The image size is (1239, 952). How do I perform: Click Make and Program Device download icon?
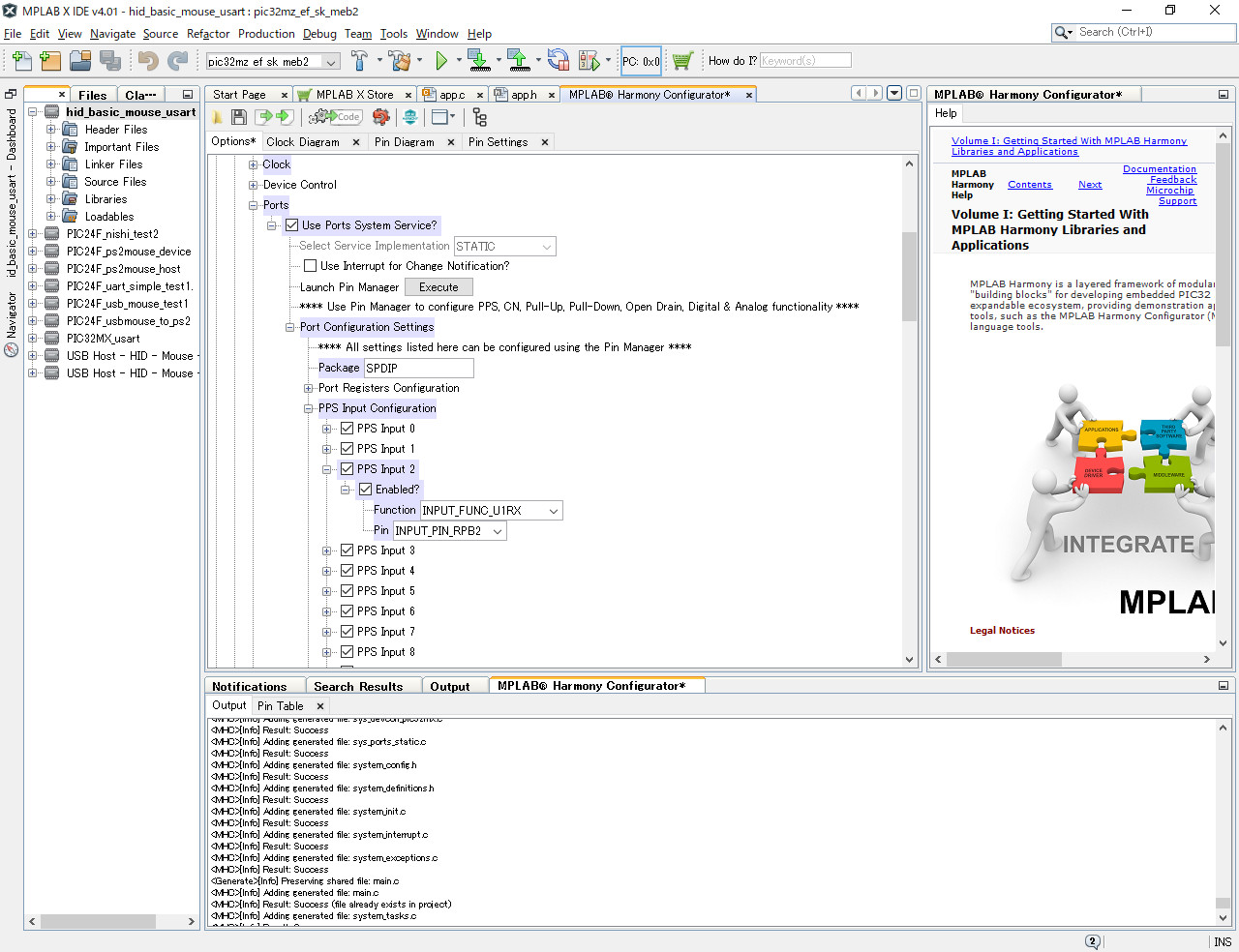point(479,61)
